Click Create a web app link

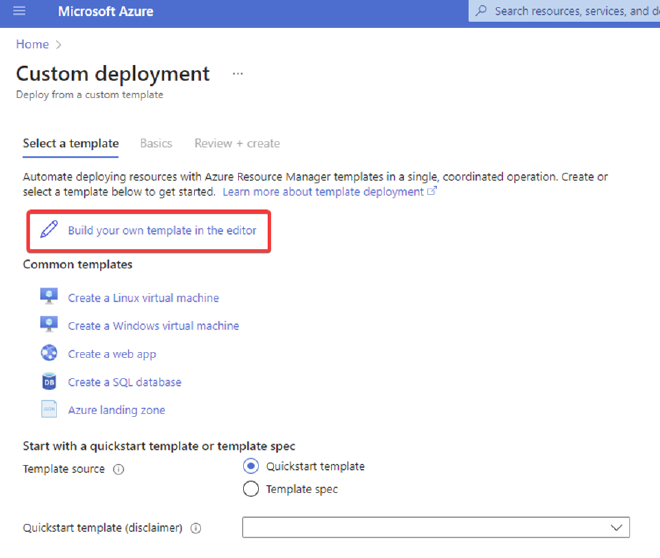112,354
